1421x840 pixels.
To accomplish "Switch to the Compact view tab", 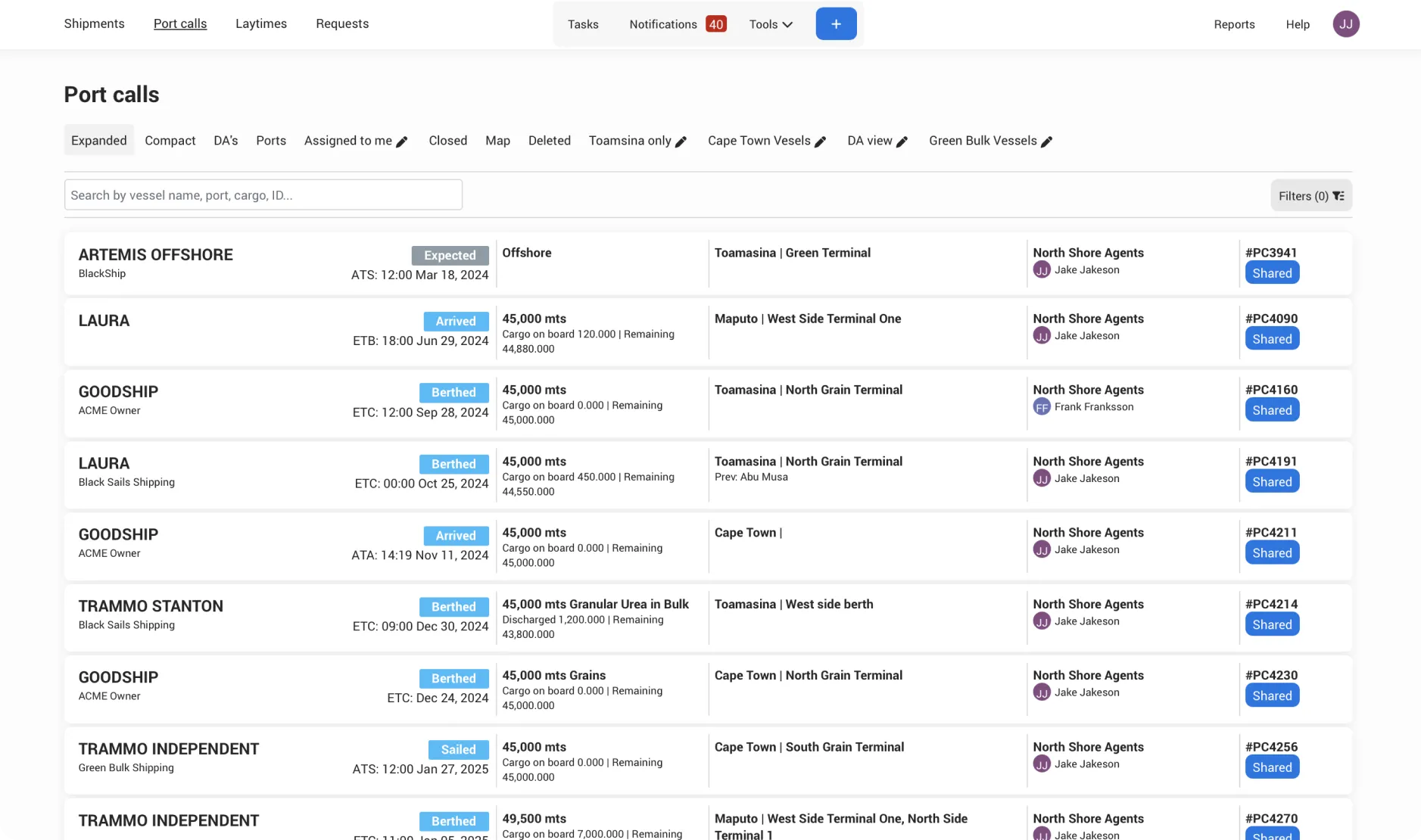I will (170, 141).
